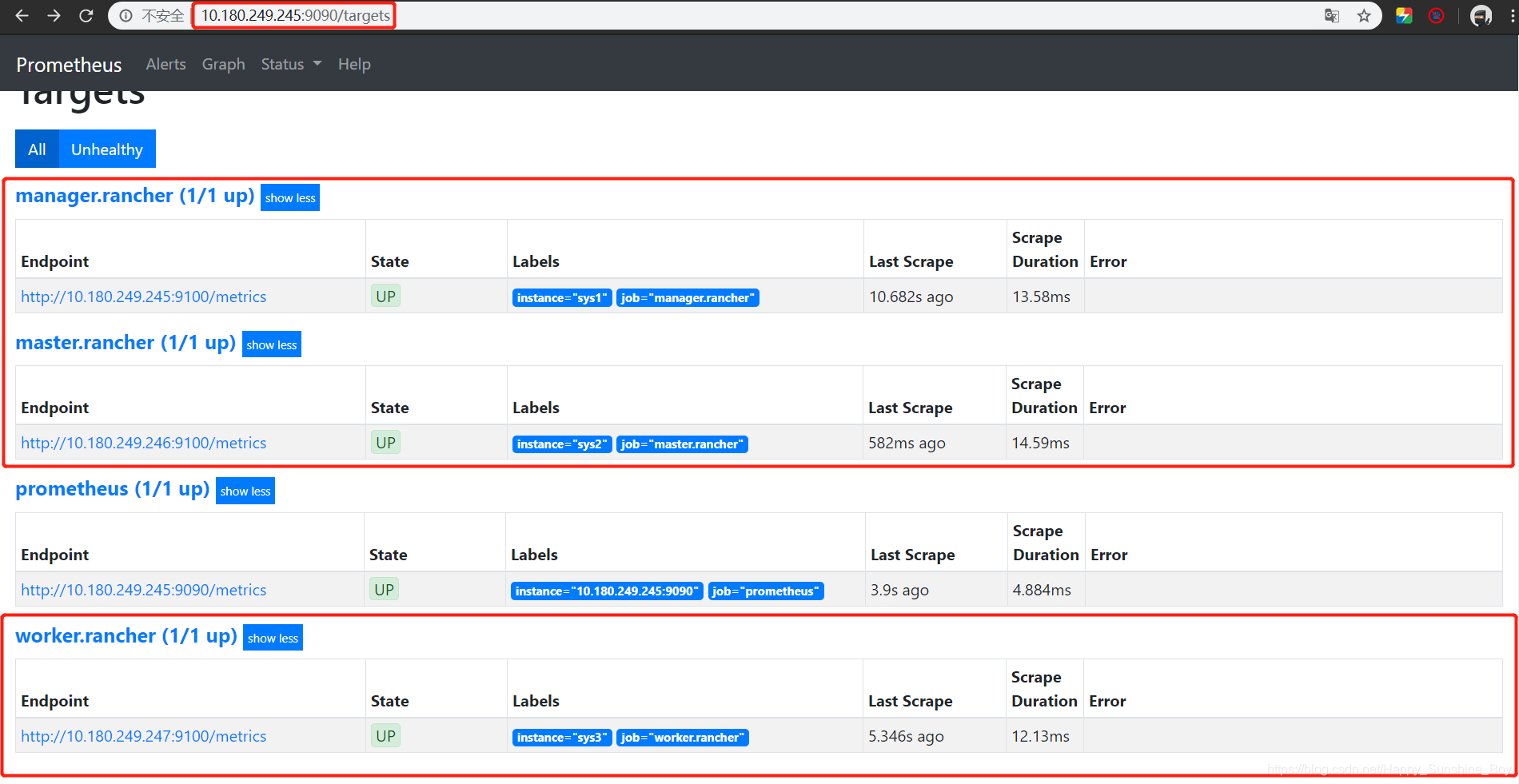Viewport: 1519px width, 784px height.
Task: Open endpoint 10.180.249.246:9100/metrics link
Action: tap(144, 443)
